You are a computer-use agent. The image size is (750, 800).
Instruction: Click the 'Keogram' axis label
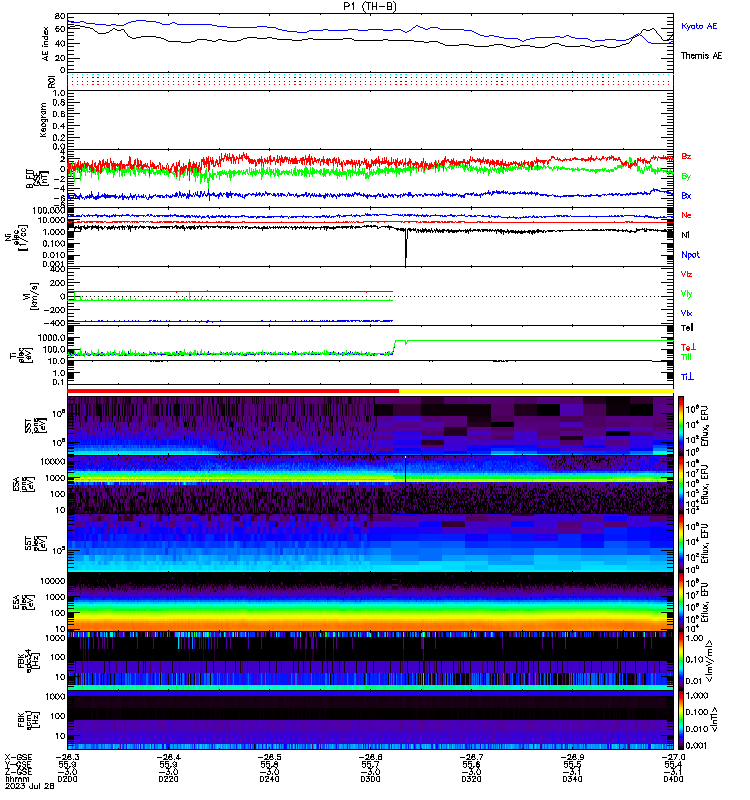[43, 119]
